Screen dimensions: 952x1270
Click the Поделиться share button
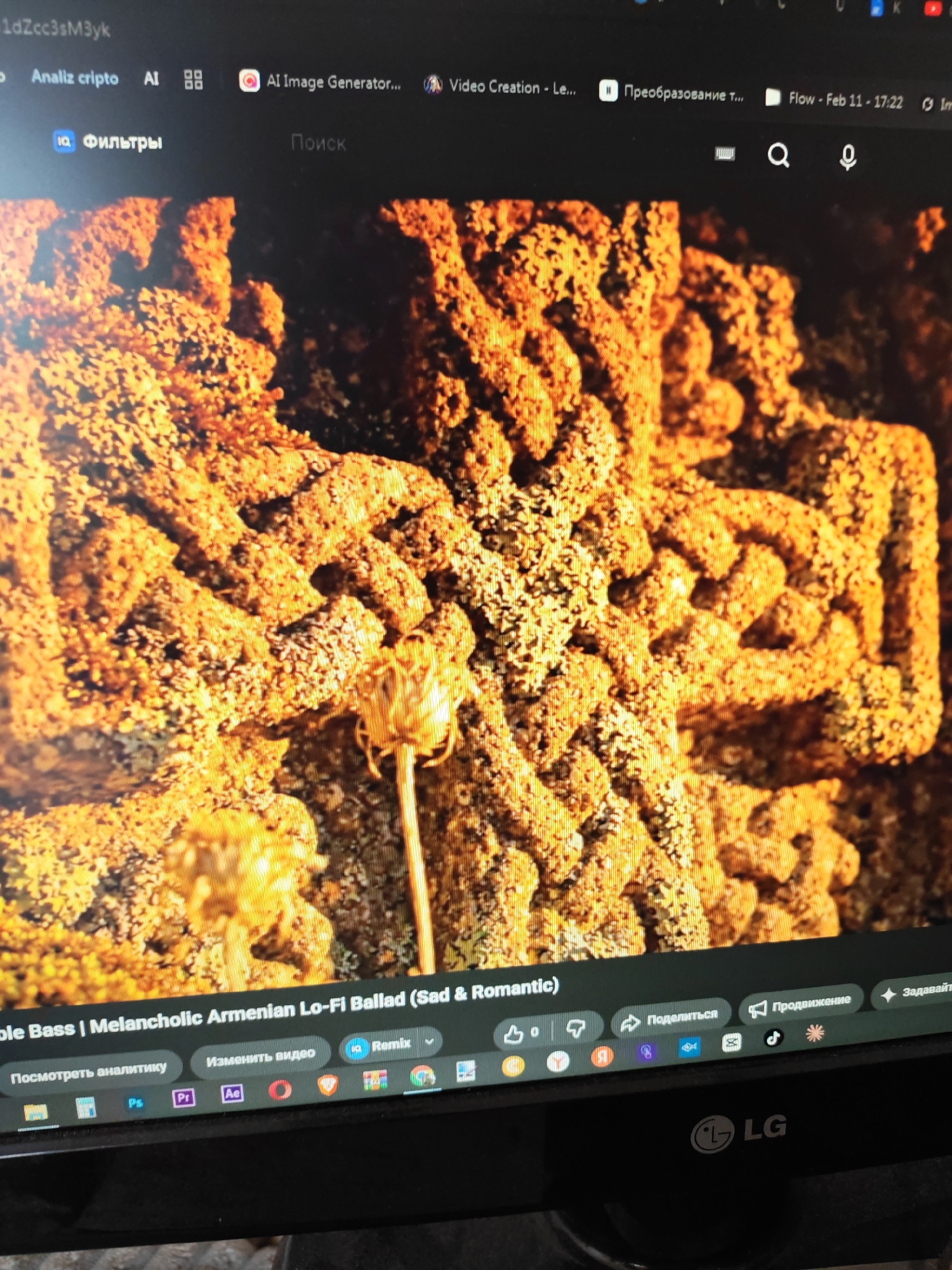[670, 1018]
